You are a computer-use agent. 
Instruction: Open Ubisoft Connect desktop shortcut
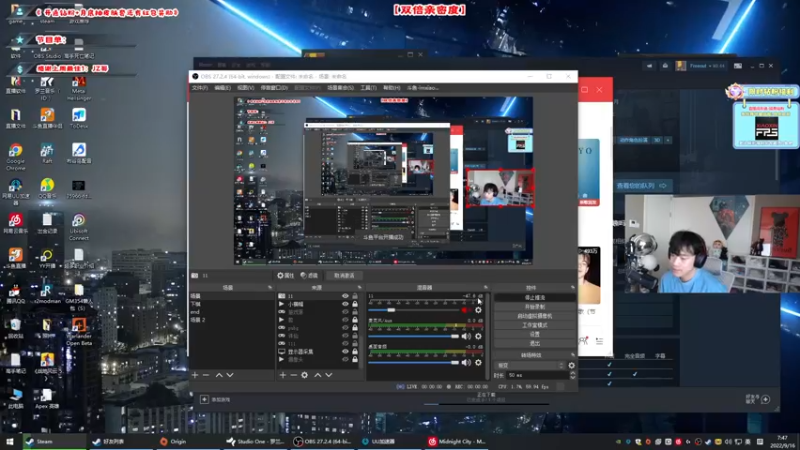coord(79,227)
